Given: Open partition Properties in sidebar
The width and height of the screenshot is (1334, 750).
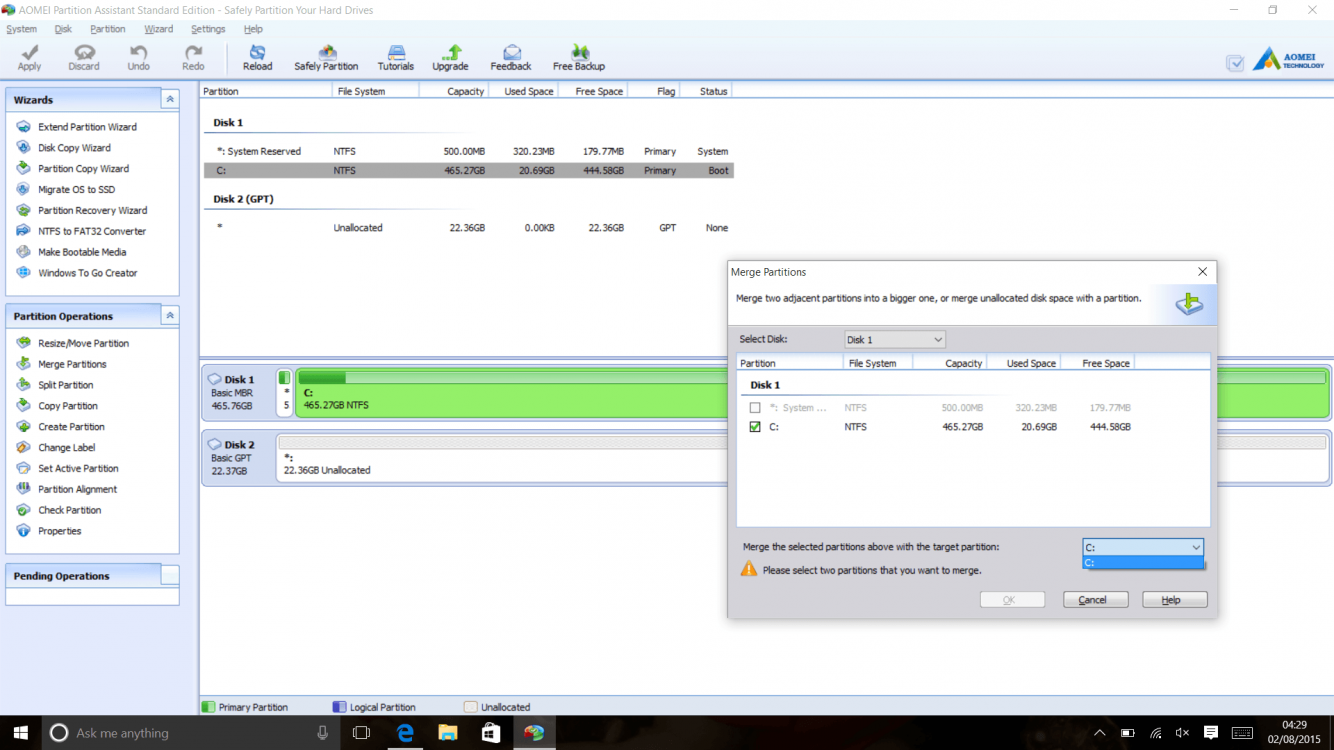Looking at the screenshot, I should [x=49, y=531].
